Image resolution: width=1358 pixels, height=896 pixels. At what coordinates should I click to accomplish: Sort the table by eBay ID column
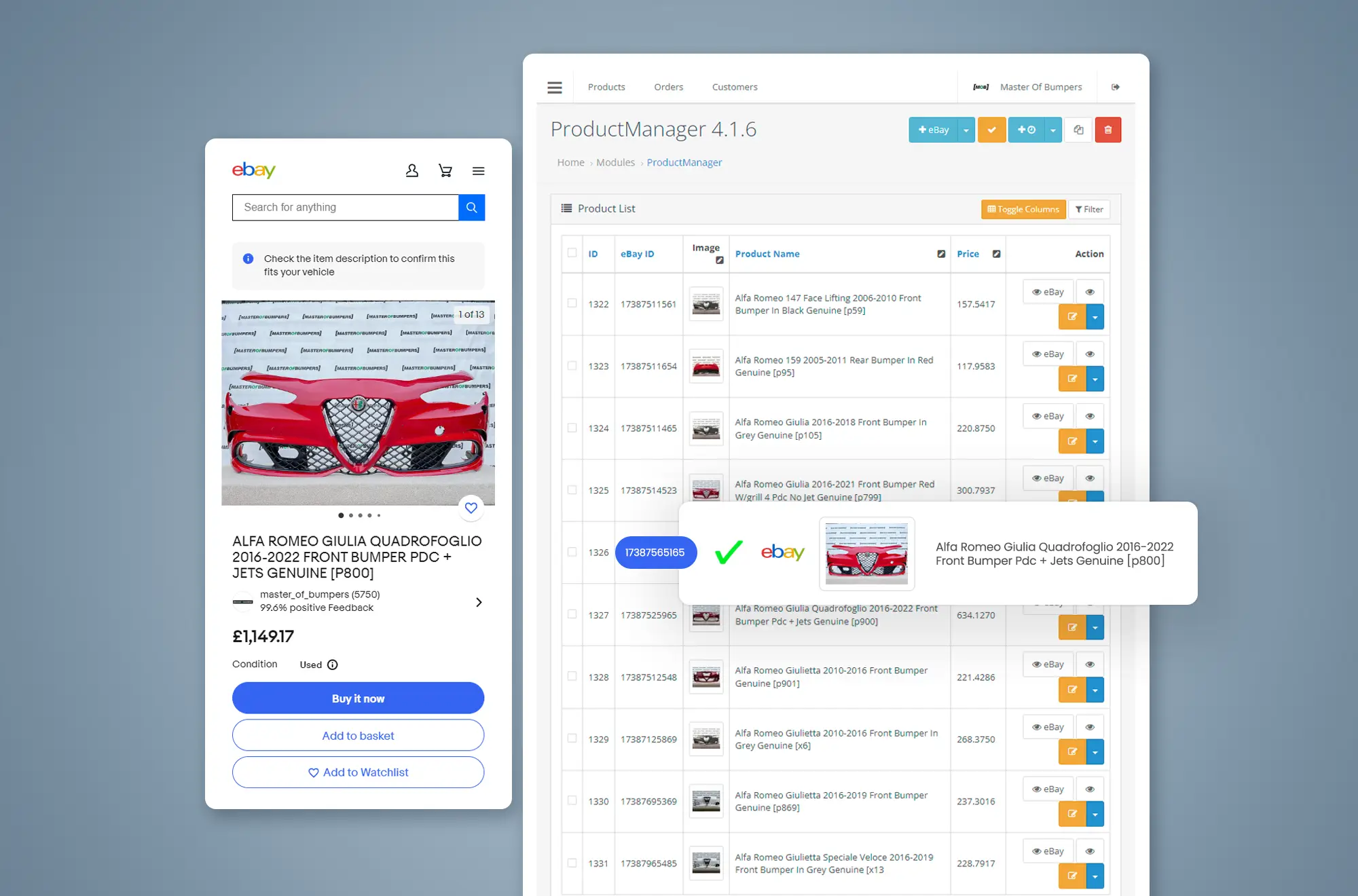(x=638, y=254)
